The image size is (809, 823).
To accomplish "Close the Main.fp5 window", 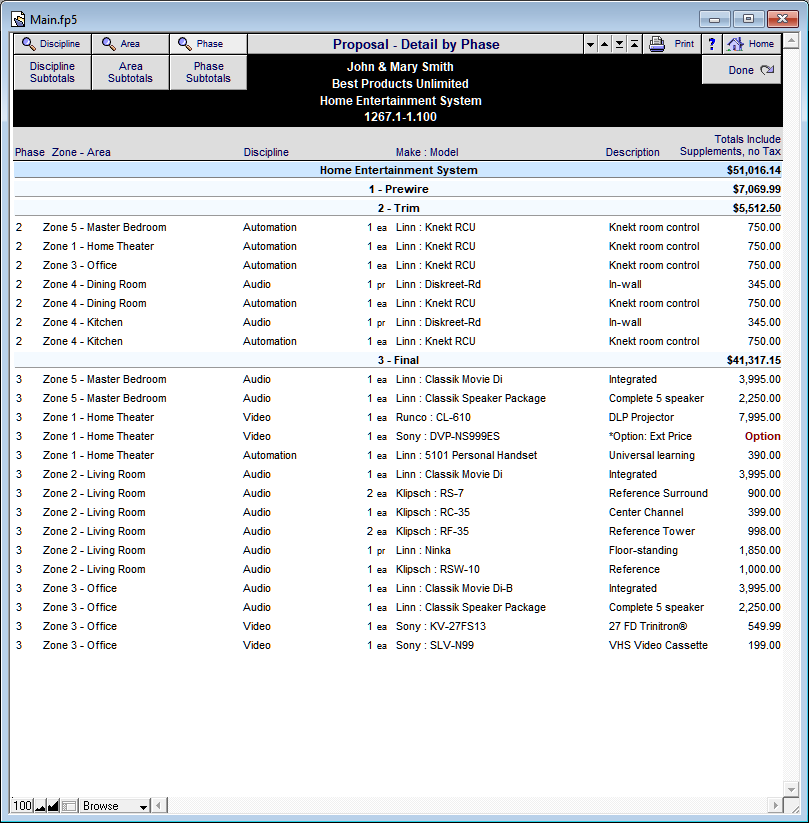I will pyautogui.click(x=782, y=19).
